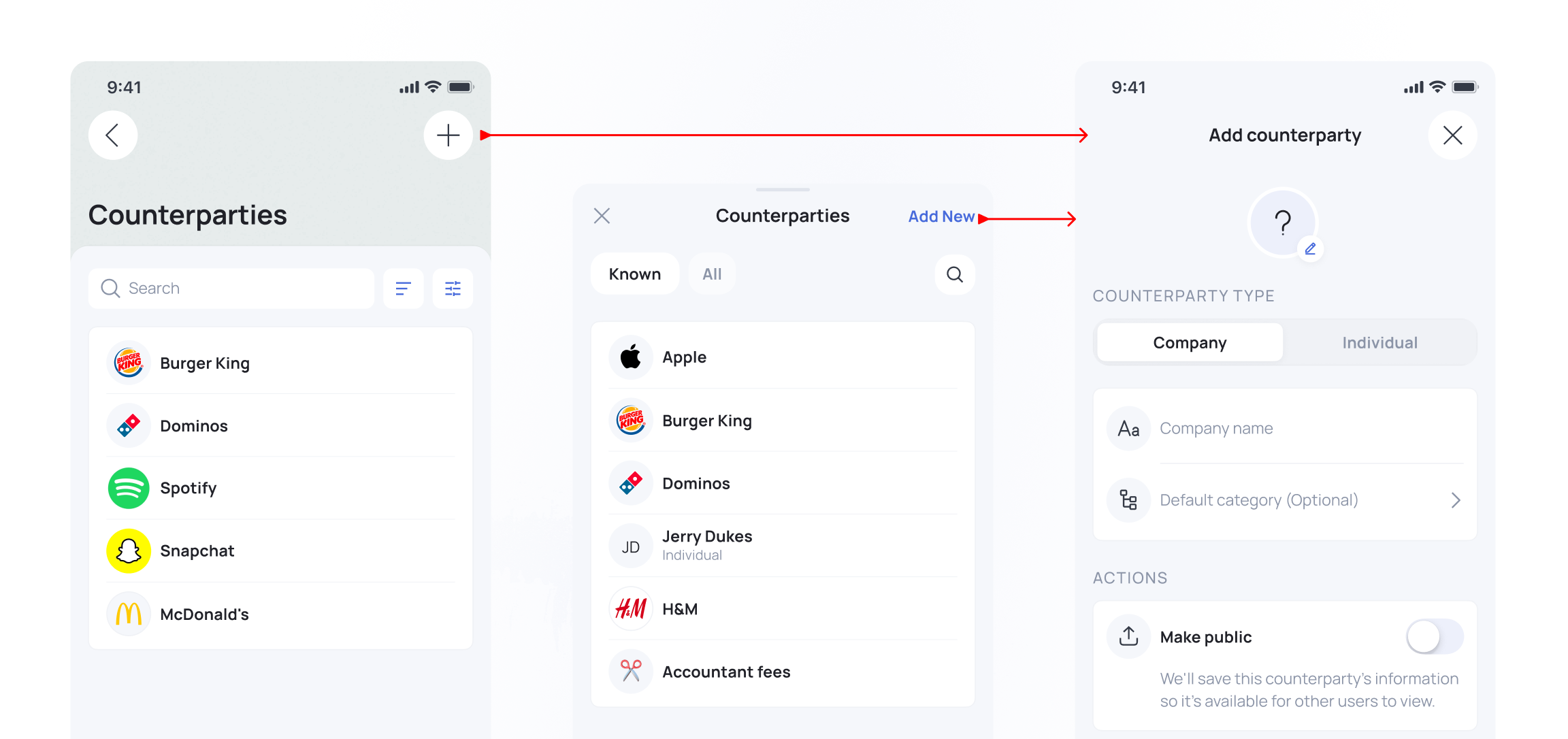Viewport: 1568px width, 739px height.
Task: Open Default category chevron
Action: coord(1455,501)
